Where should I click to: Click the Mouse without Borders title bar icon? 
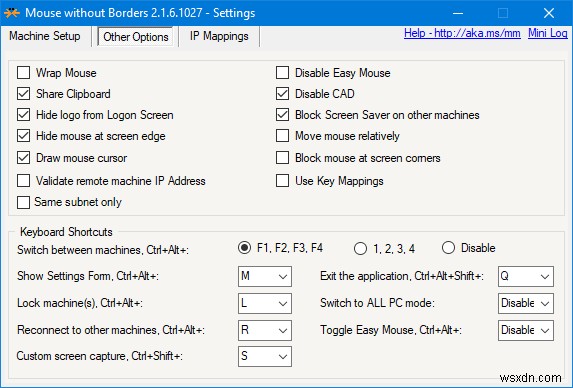[12, 13]
